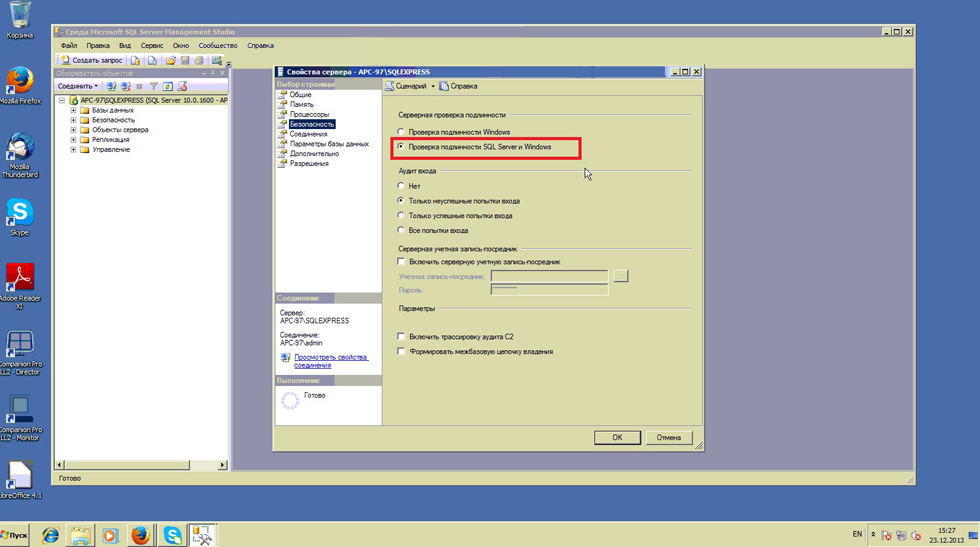Click the refresh icon in Object Explorer toolbar
This screenshot has height=547, width=980.
(x=168, y=86)
